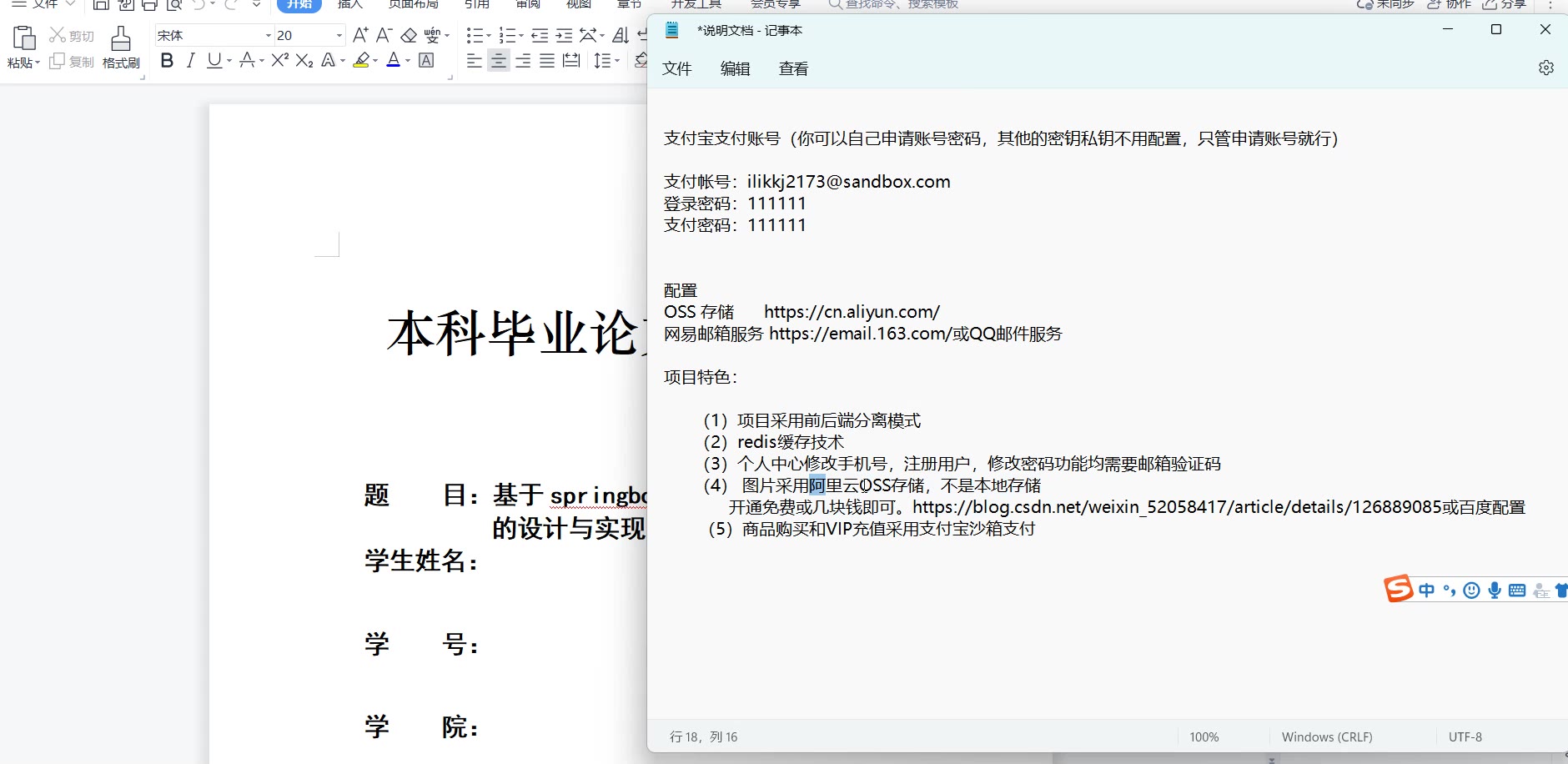Click UTF-8 encoding in Notepad status bar
1568x764 pixels.
tap(1465, 737)
